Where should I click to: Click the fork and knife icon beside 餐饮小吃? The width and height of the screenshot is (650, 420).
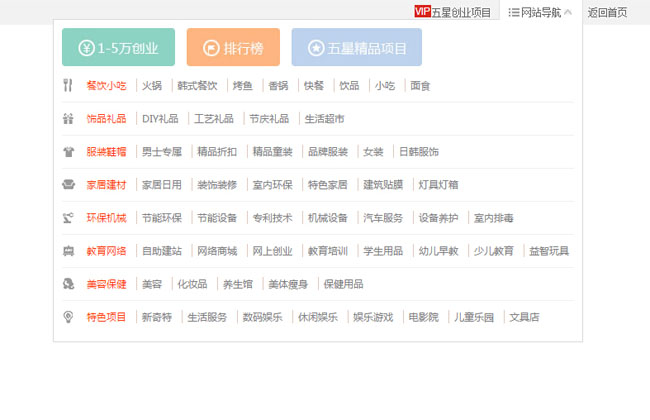[68, 86]
